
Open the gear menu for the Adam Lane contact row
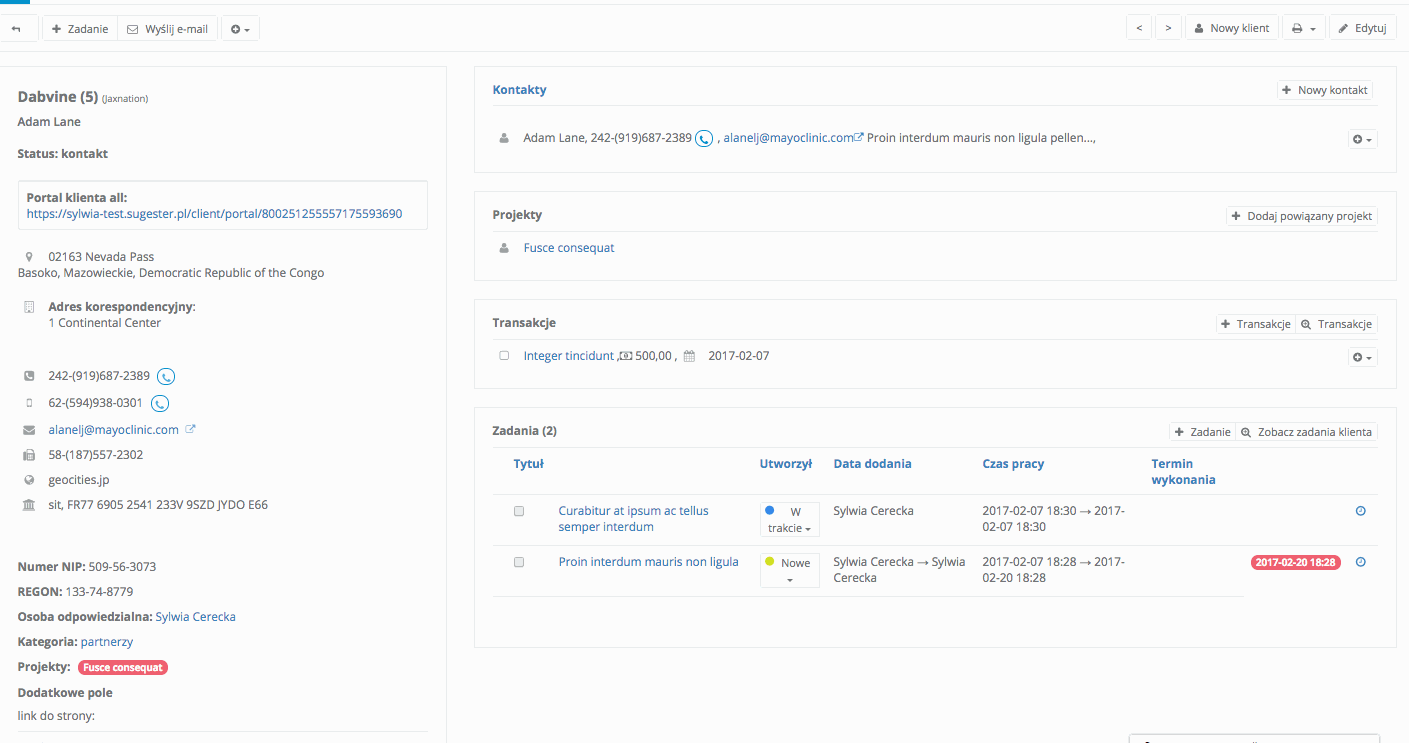click(1362, 140)
